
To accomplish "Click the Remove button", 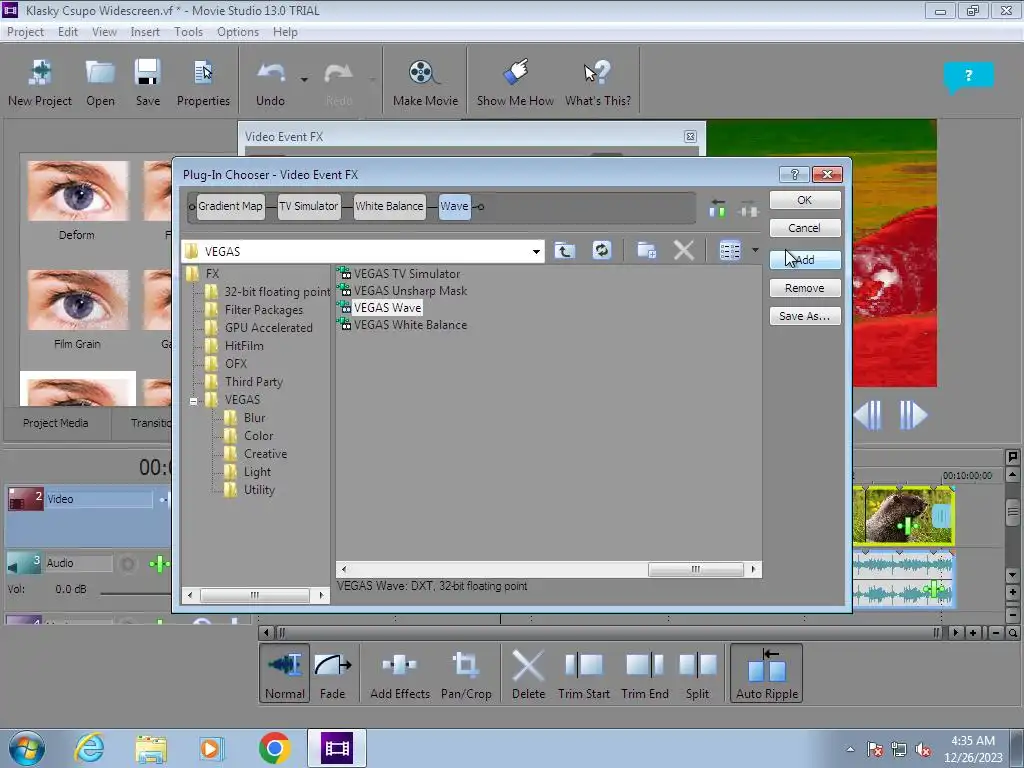I will tap(805, 288).
